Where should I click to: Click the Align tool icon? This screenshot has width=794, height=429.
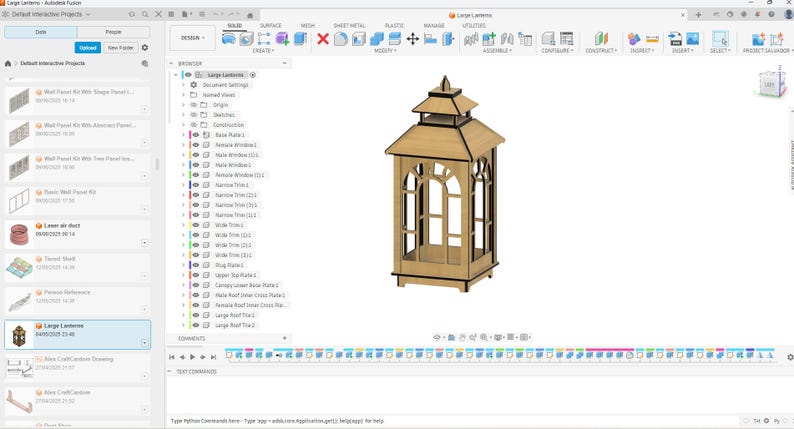coord(430,38)
